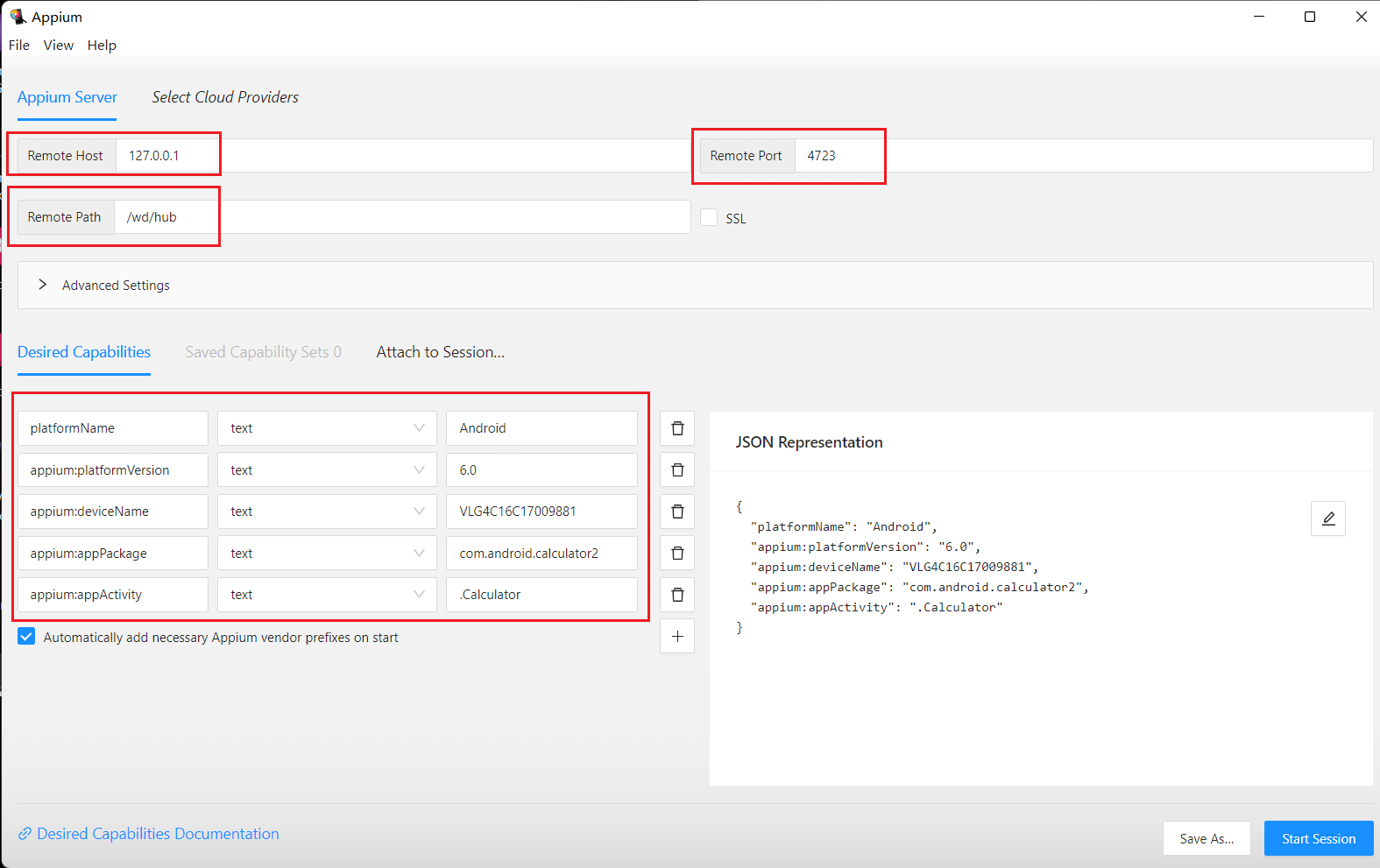Switch to Attach to Session tab

(x=441, y=352)
